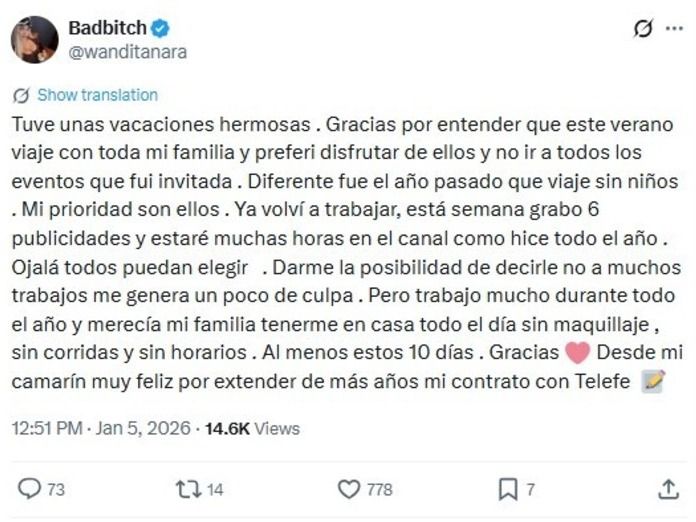Click the 14 reposts count
The image size is (696, 522).
215,489
